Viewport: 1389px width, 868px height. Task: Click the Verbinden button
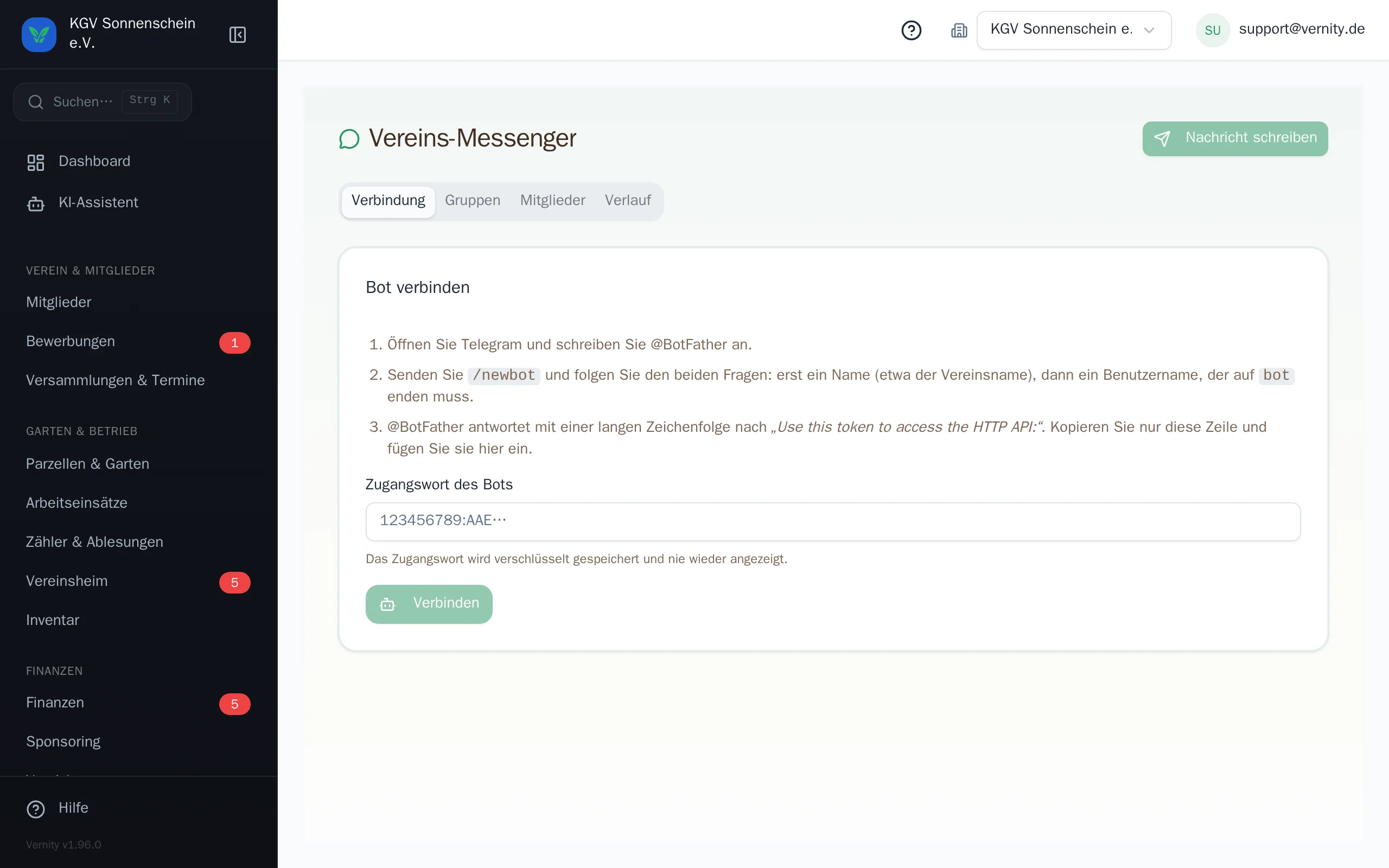click(x=429, y=604)
